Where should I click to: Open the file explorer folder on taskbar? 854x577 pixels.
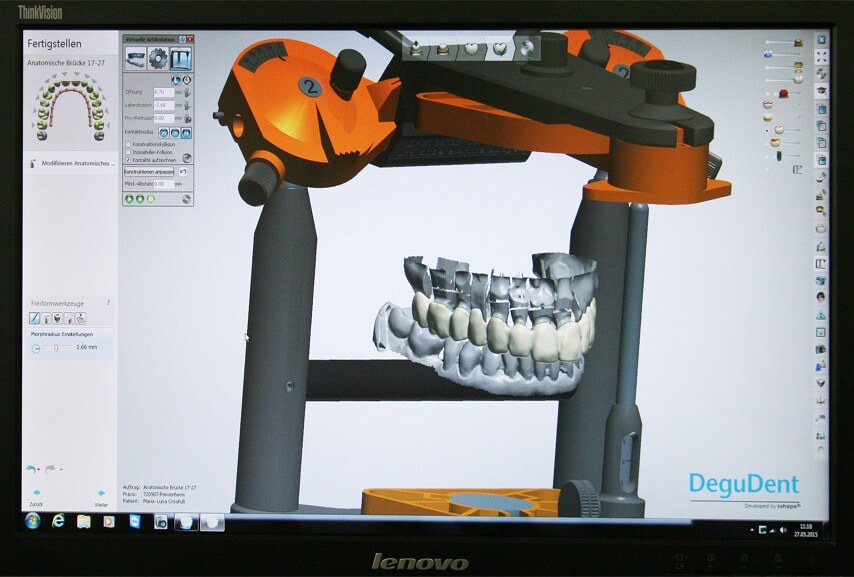[x=83, y=522]
